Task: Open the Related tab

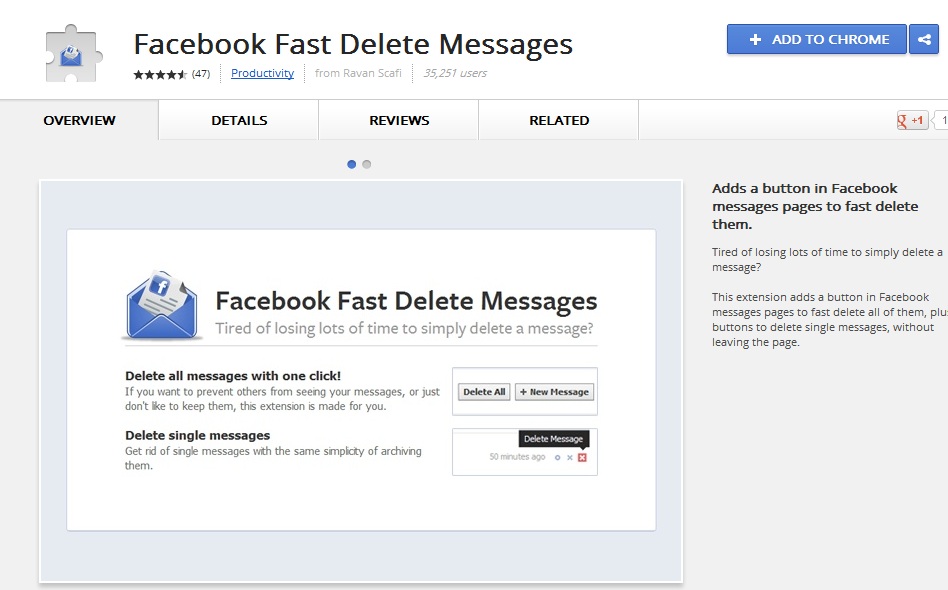Action: [x=559, y=120]
